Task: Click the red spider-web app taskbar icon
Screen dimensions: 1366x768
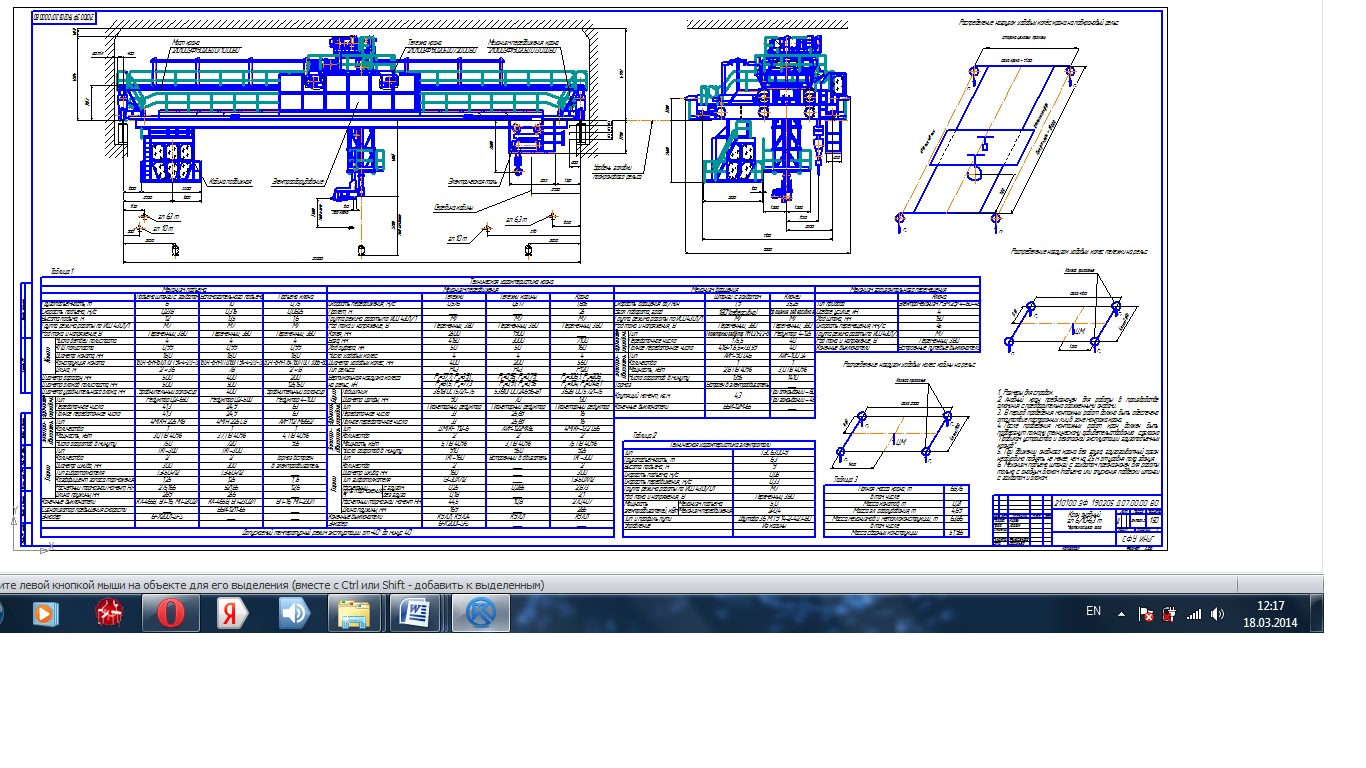Action: coord(109,612)
